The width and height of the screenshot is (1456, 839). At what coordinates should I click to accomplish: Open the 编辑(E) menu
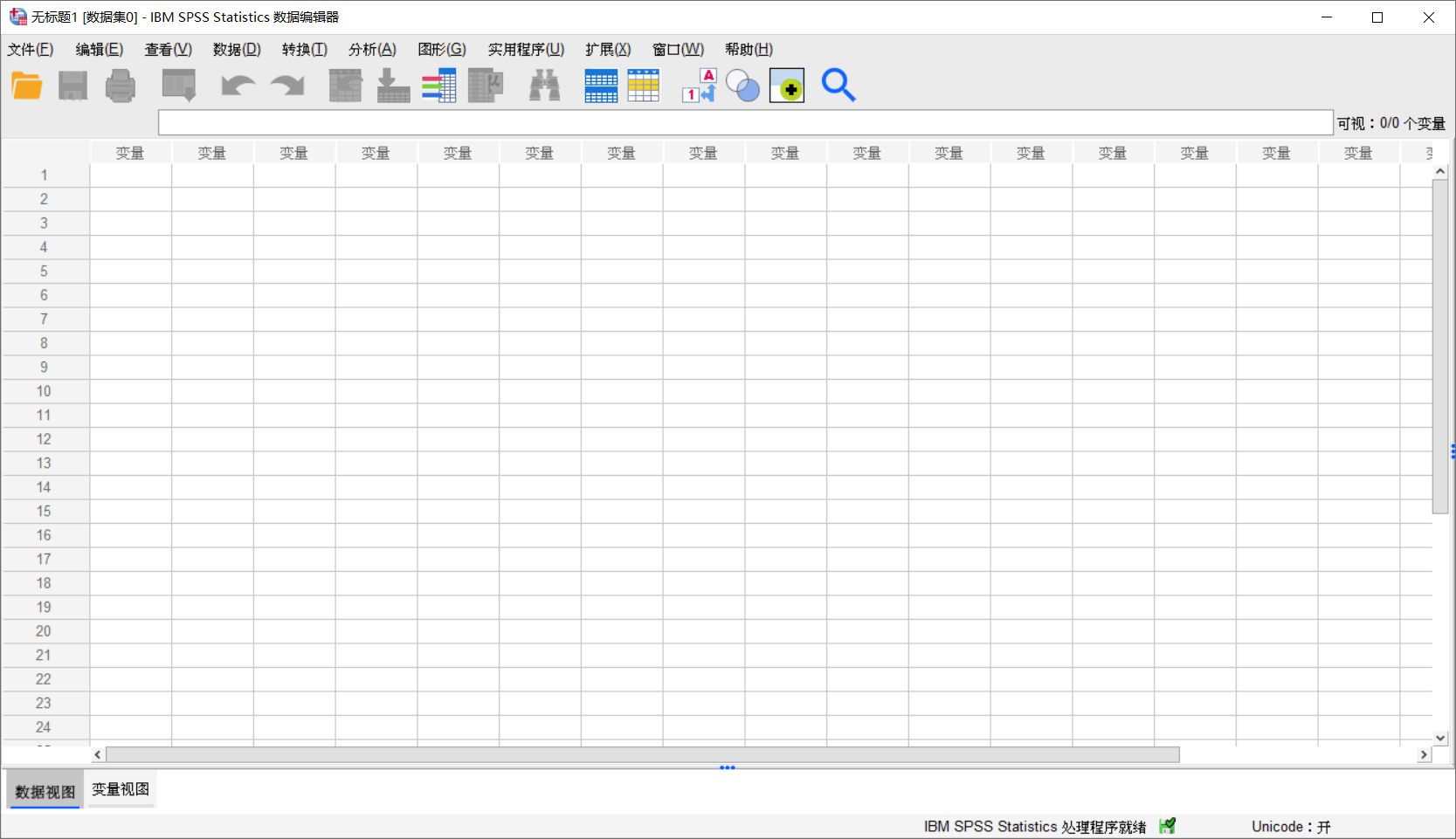tap(100, 50)
